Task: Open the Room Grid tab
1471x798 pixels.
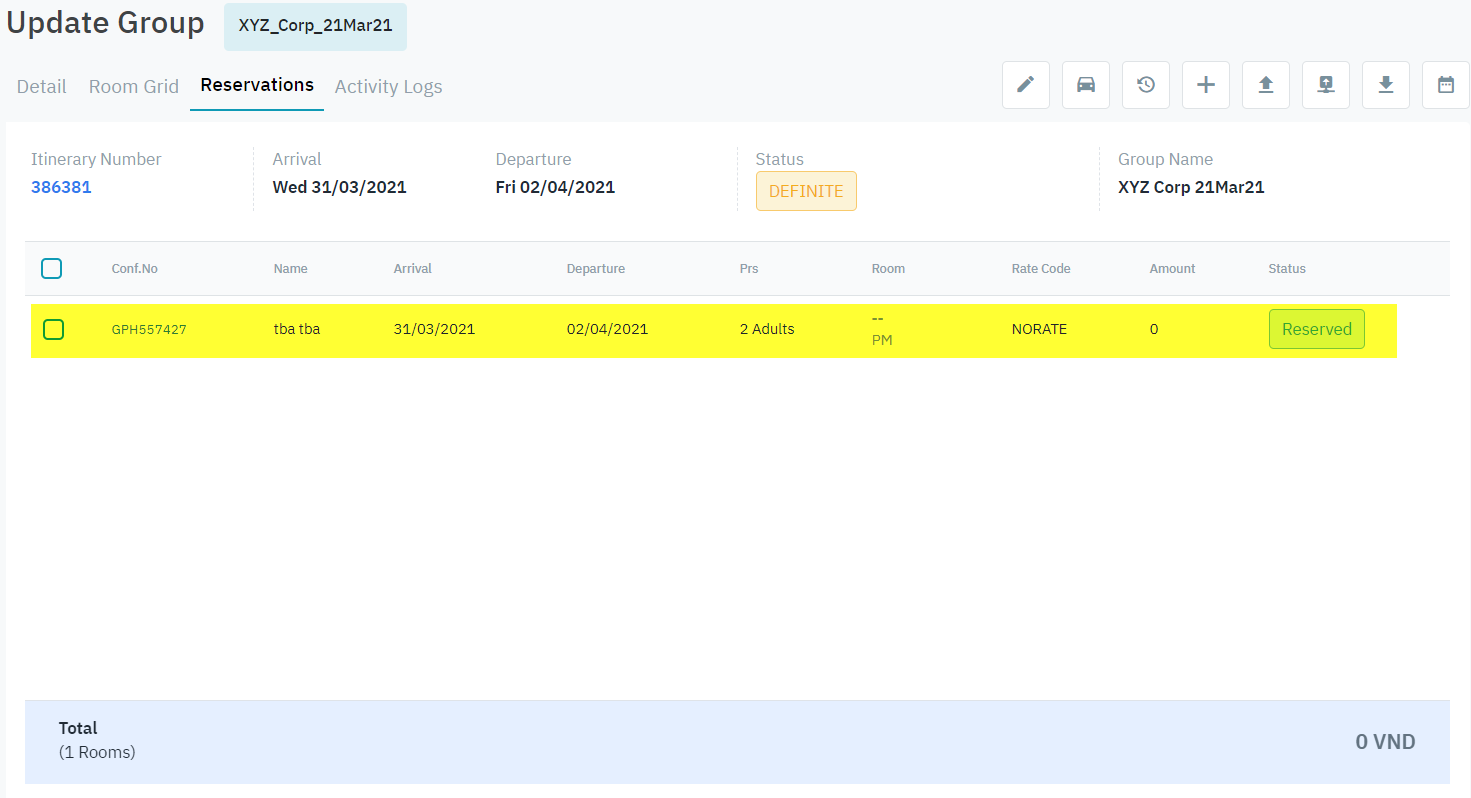Action: [133, 87]
